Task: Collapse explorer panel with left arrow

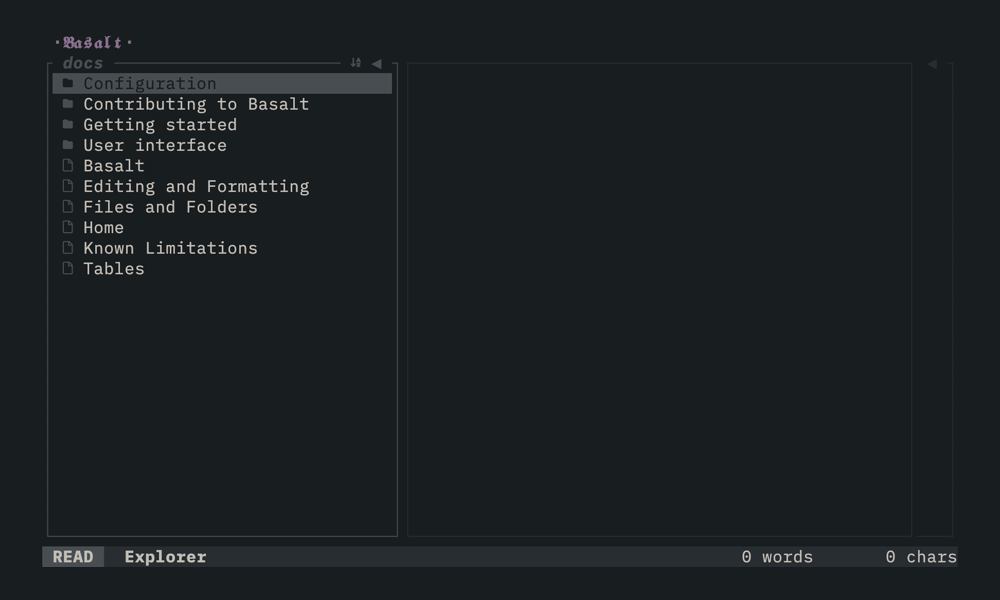Action: click(x=376, y=63)
